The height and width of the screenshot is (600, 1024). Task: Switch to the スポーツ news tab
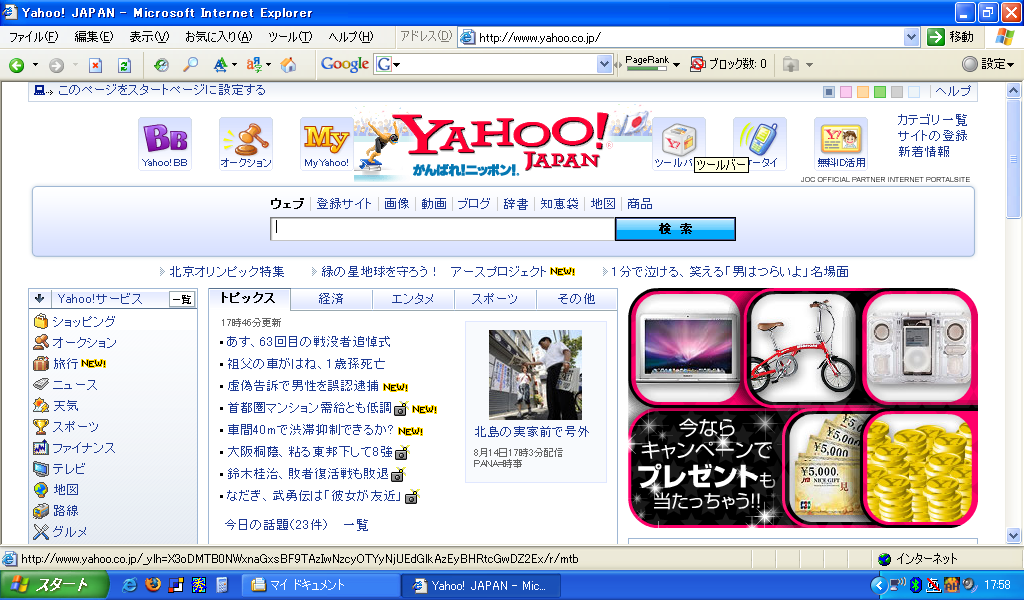pyautogui.click(x=494, y=299)
